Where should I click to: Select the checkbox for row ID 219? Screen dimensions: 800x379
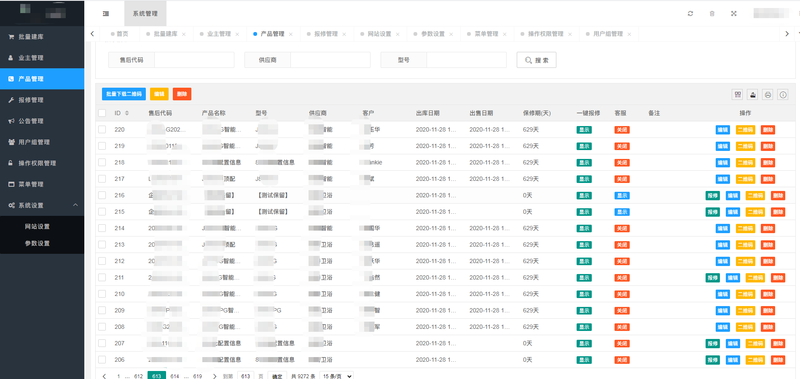pyautogui.click(x=102, y=146)
